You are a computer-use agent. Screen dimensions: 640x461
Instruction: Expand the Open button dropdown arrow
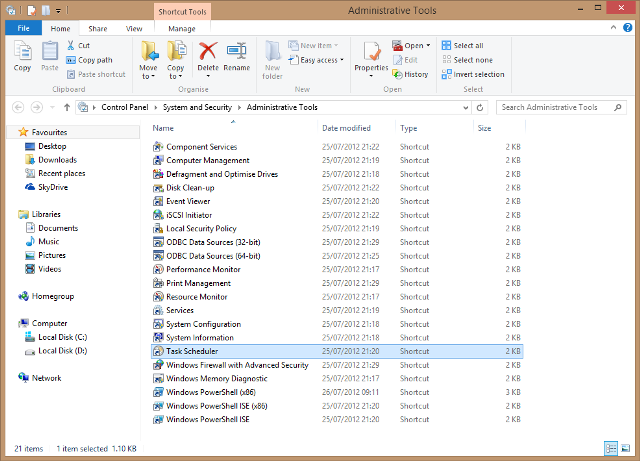(x=428, y=45)
